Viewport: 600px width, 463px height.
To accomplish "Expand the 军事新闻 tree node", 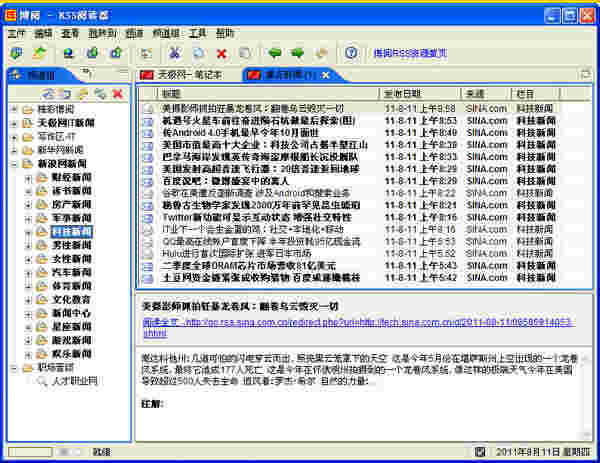I will (28, 218).
